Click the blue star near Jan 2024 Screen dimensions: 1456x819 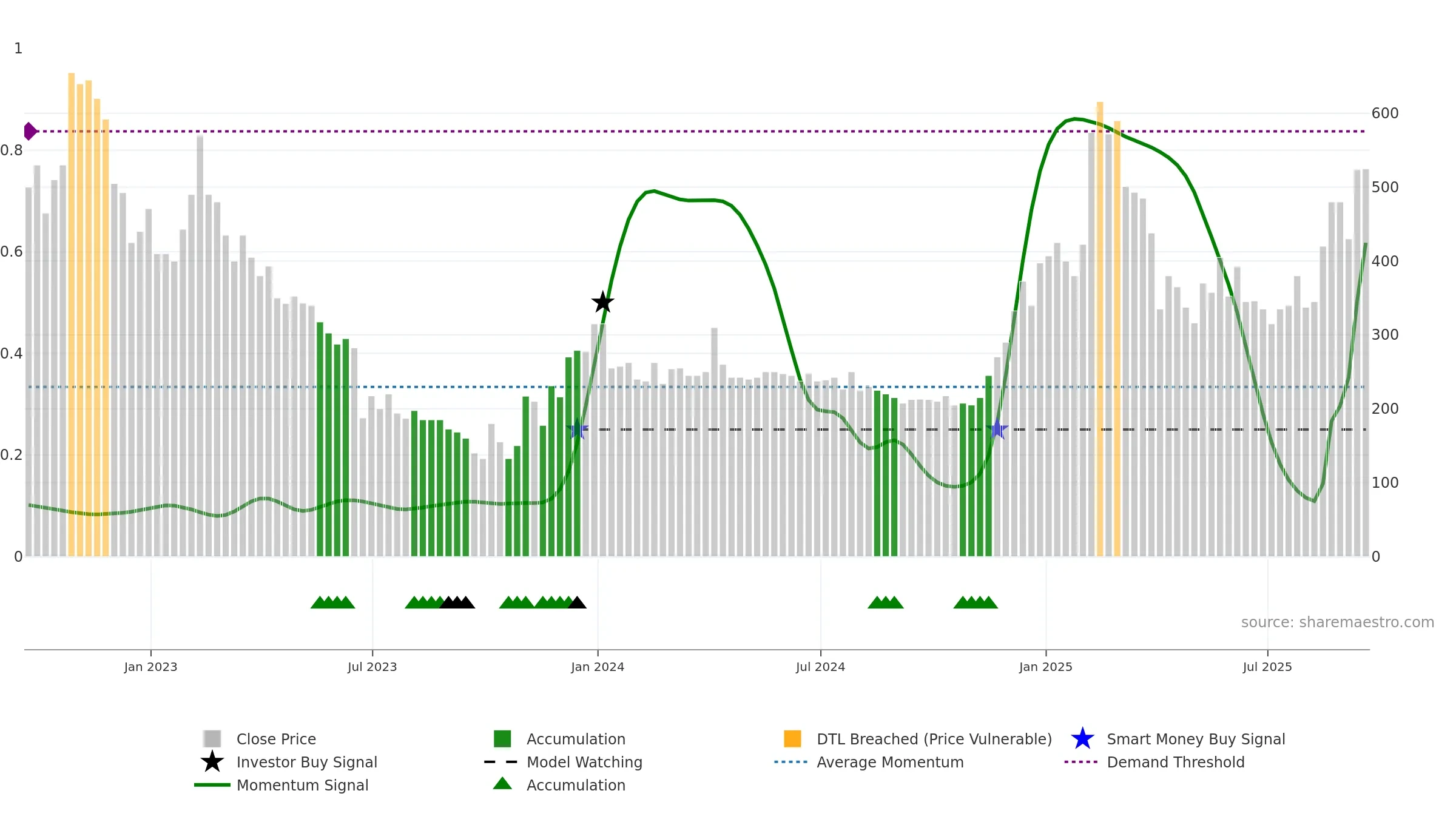pos(578,429)
